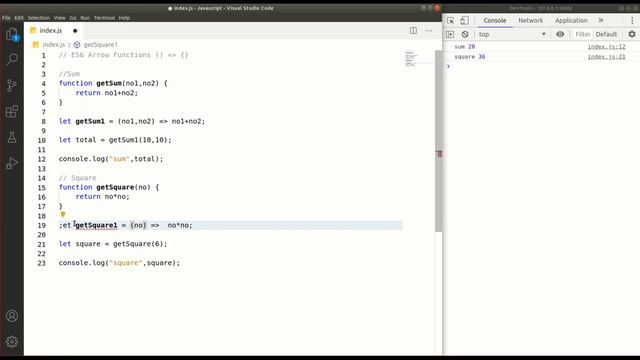Open editor More Actions ellipsis
This screenshot has width=640, height=360.
pyautogui.click(x=429, y=31)
